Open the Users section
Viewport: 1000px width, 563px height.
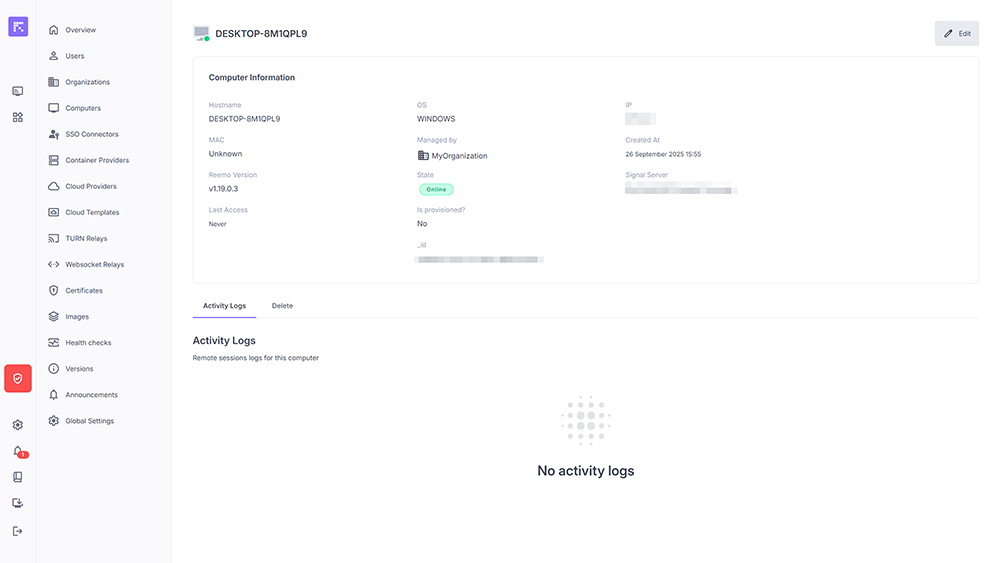pyautogui.click(x=74, y=56)
